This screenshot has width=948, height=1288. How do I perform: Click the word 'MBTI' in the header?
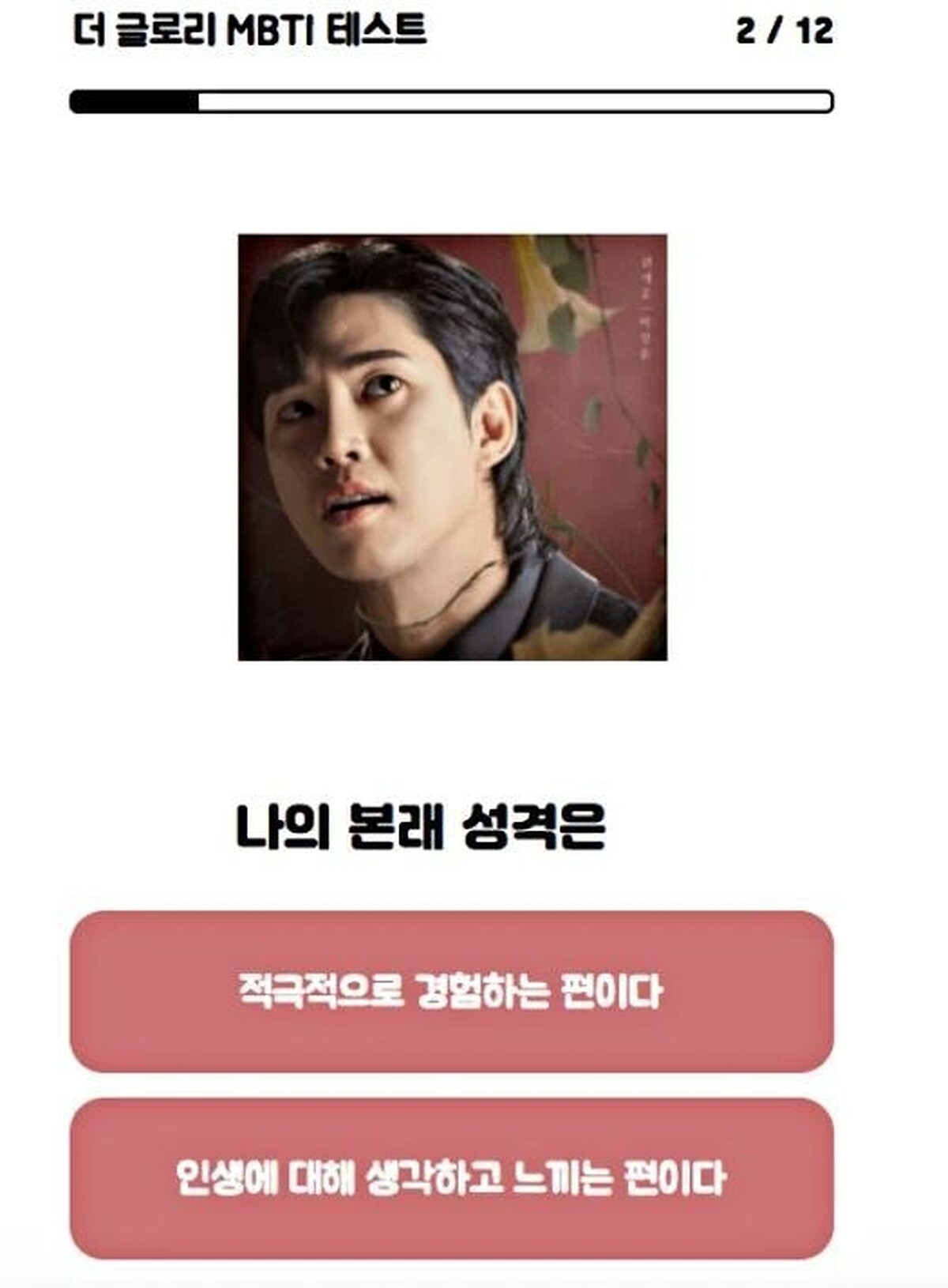tap(270, 32)
